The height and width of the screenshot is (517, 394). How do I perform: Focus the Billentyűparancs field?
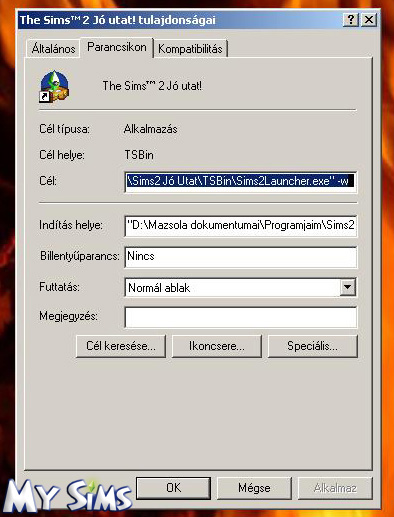click(x=241, y=257)
